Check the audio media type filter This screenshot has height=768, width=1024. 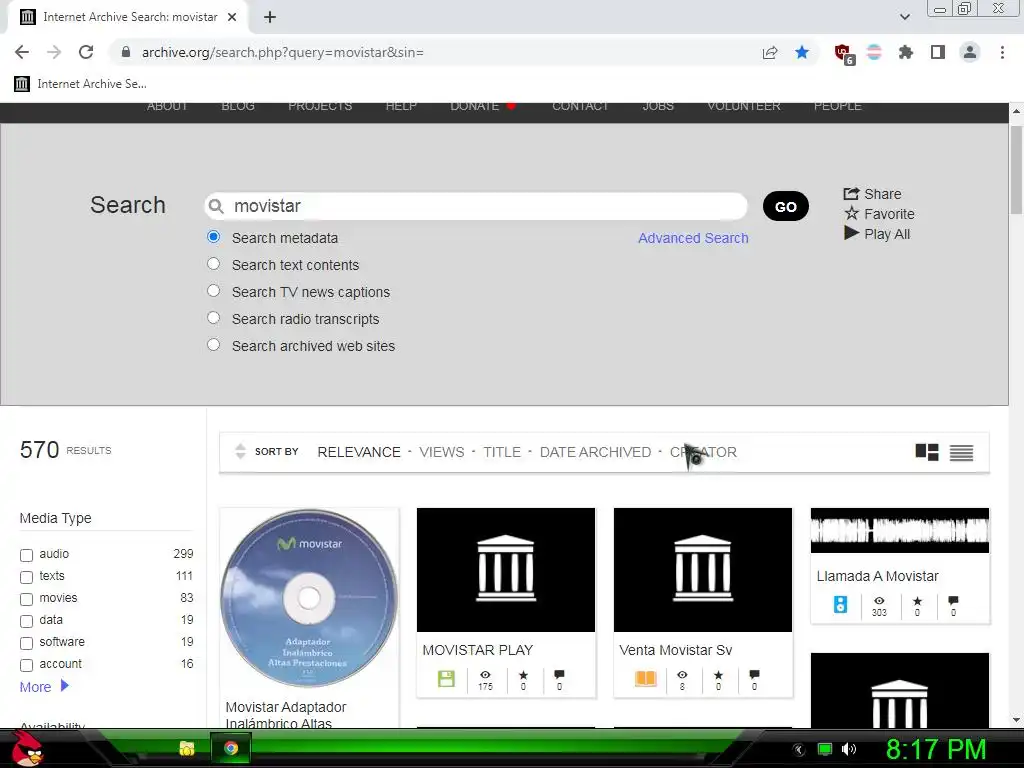coord(26,555)
